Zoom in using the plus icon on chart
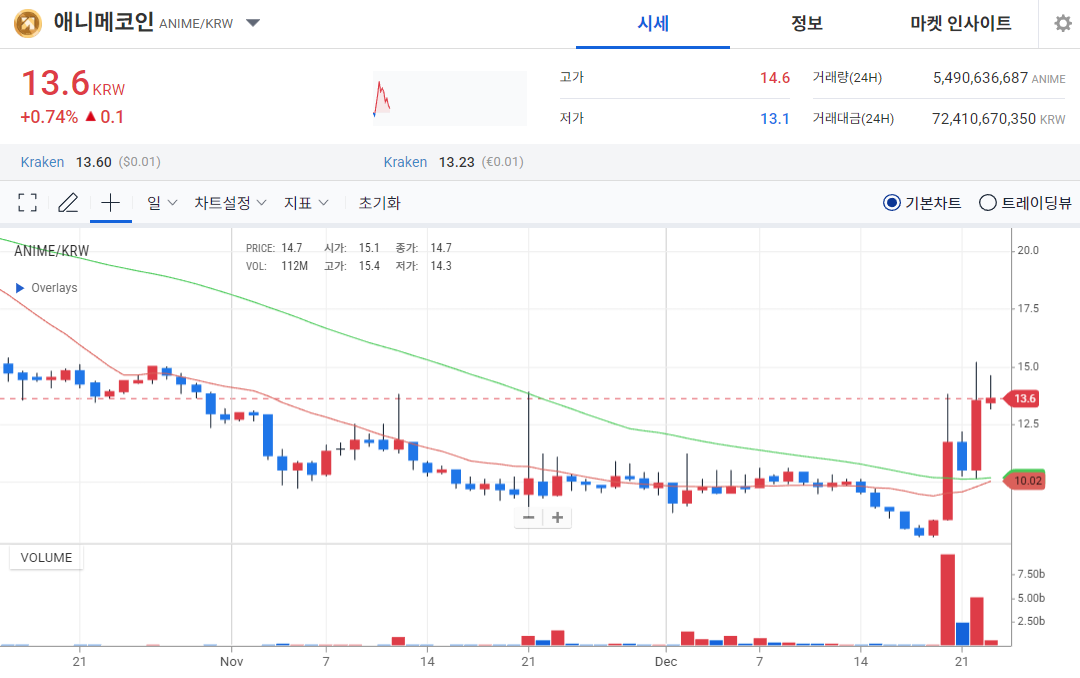1080x678 pixels. (556, 517)
